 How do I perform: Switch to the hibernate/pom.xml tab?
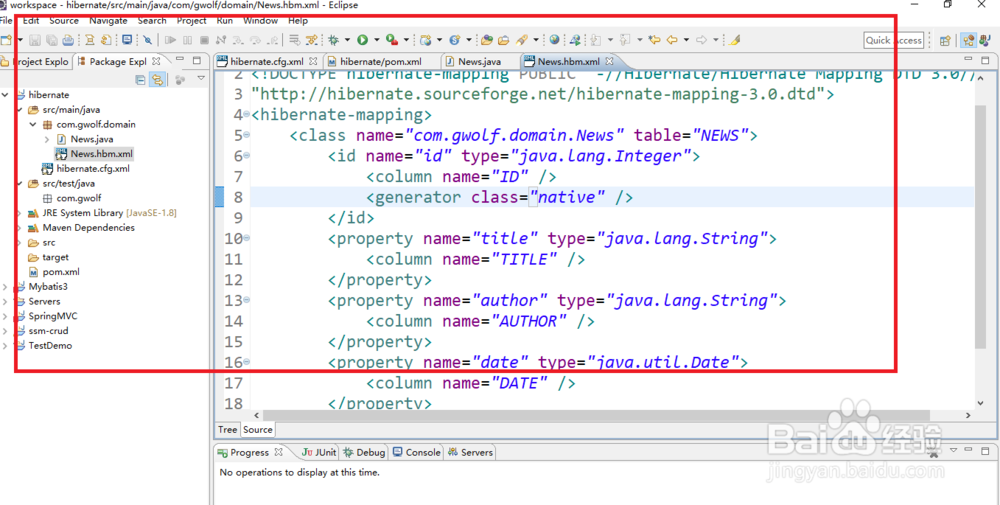380,62
